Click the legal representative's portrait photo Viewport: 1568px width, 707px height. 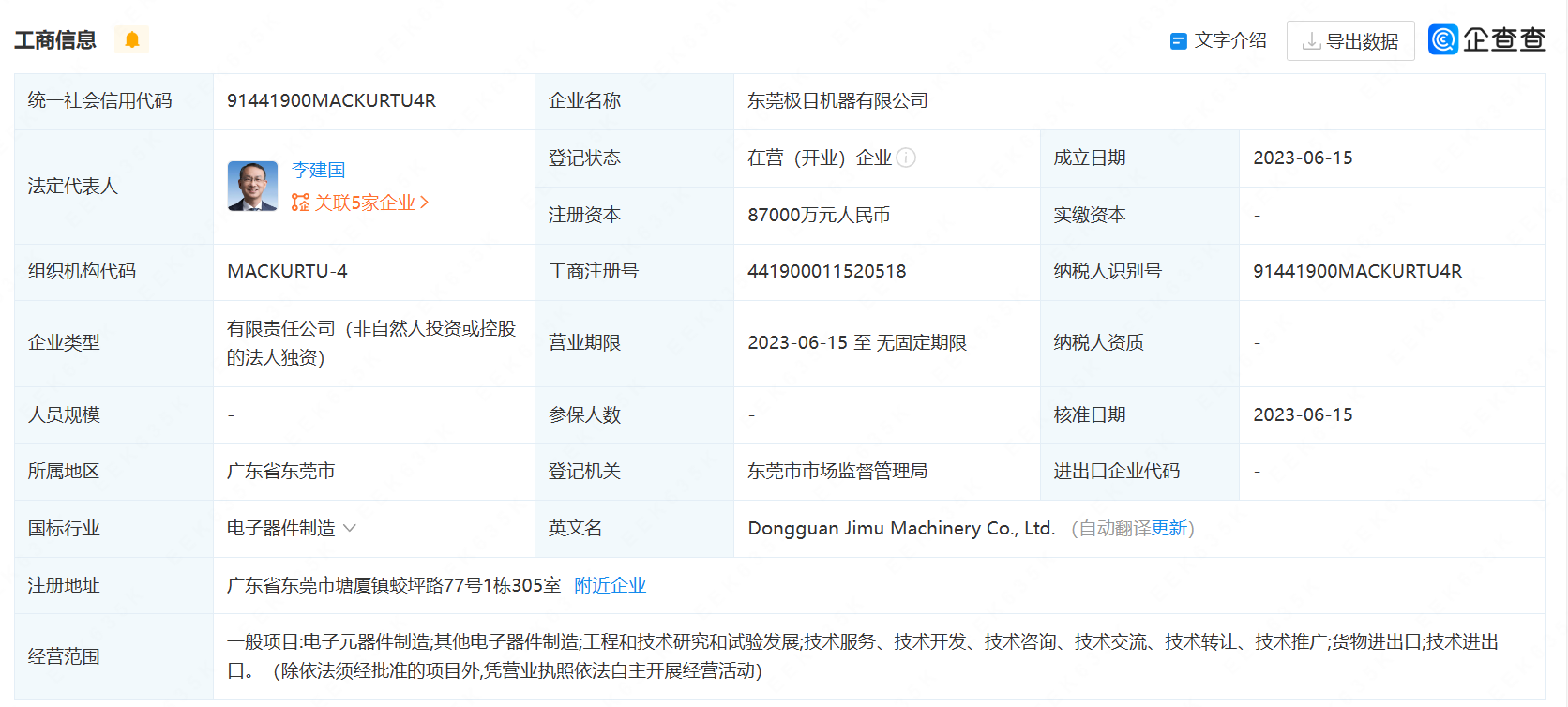pyautogui.click(x=252, y=186)
